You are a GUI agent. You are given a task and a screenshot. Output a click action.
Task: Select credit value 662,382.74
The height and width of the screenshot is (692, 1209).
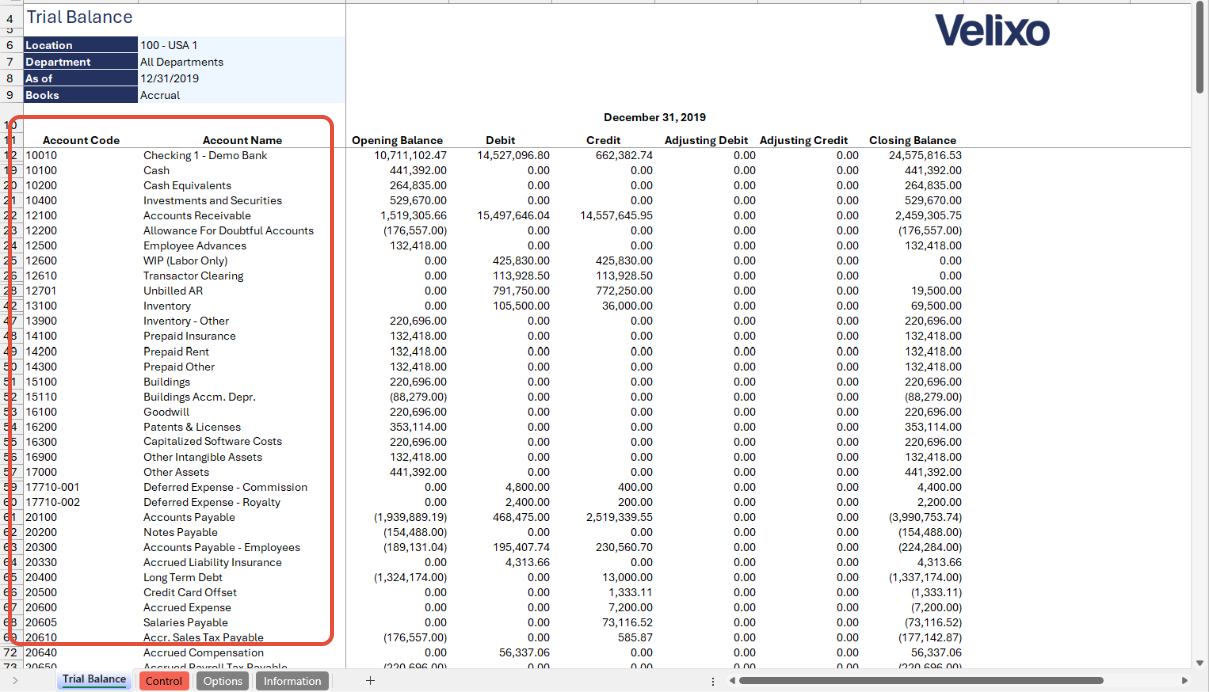click(x=623, y=155)
